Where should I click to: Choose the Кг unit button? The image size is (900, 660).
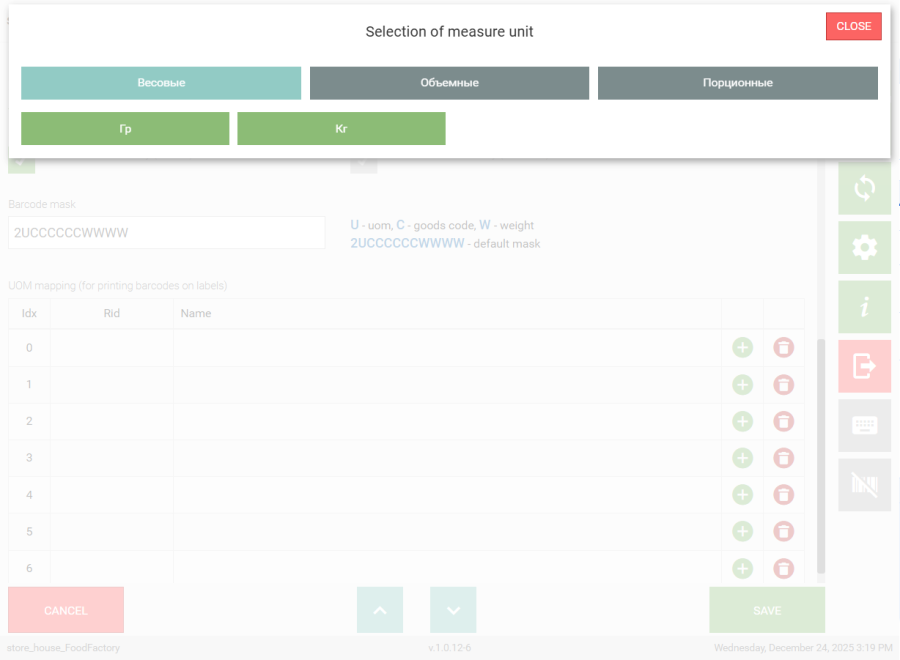click(341, 129)
